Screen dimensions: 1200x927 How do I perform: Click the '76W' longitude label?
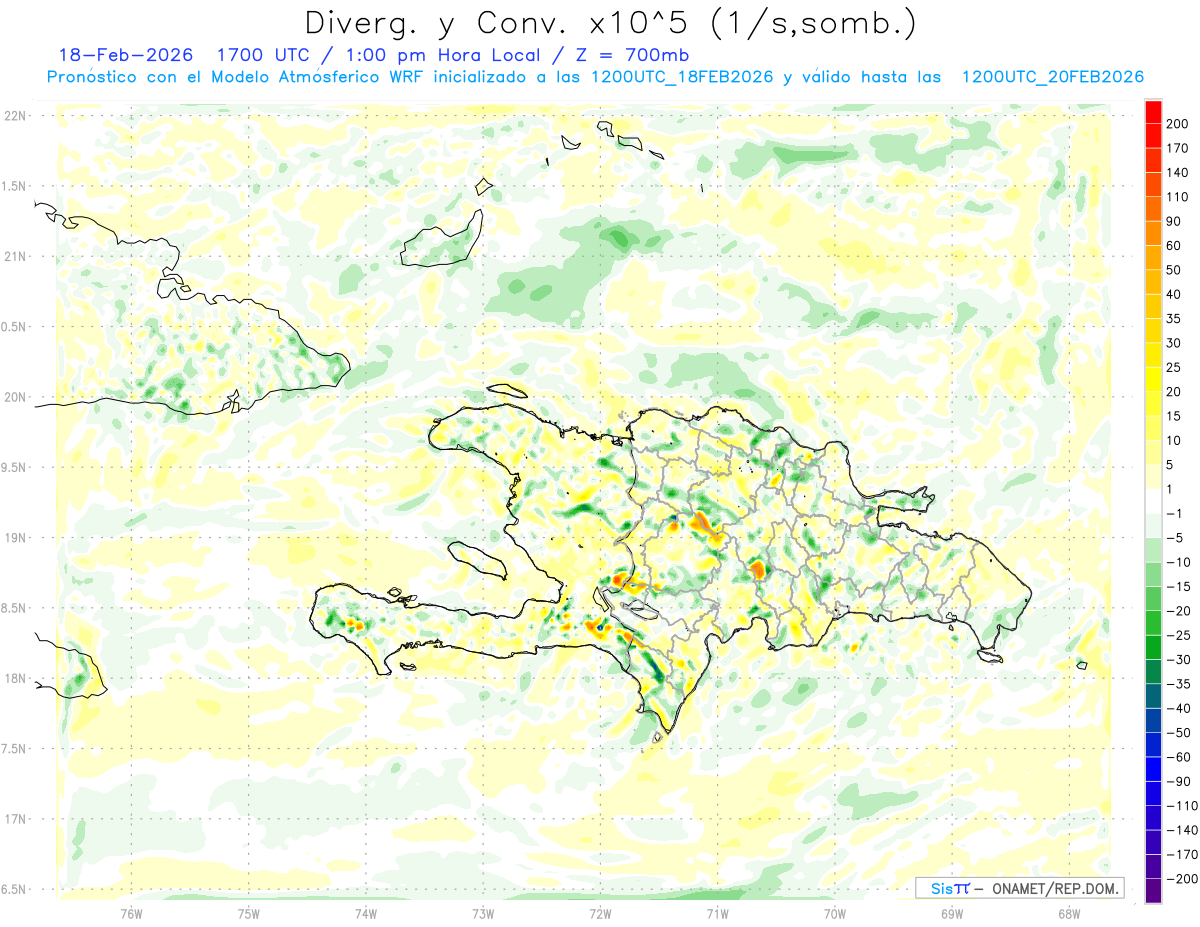click(131, 912)
